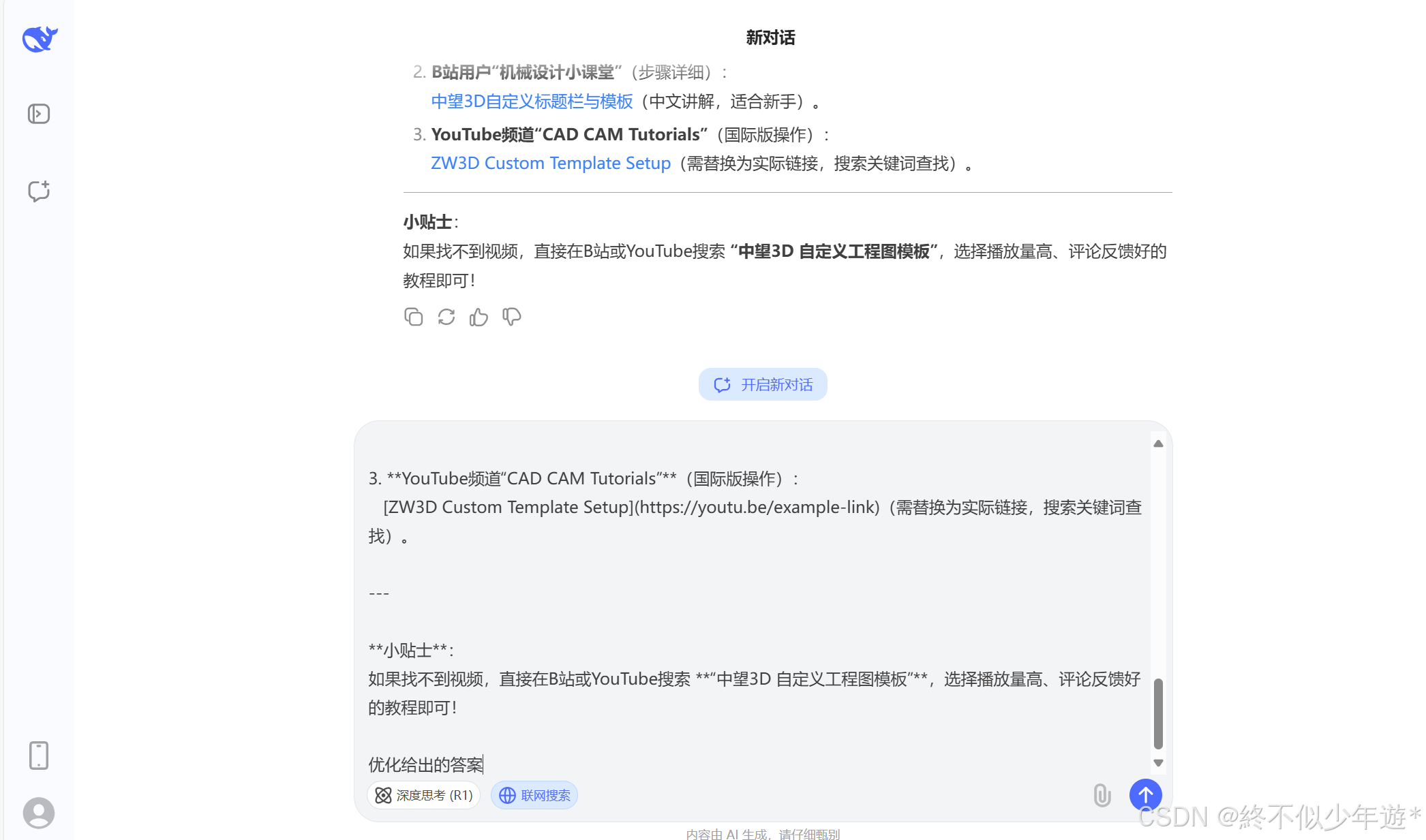Image resolution: width=1426 pixels, height=840 pixels.
Task: Click the DeepSeek whale logo
Action: (x=40, y=39)
